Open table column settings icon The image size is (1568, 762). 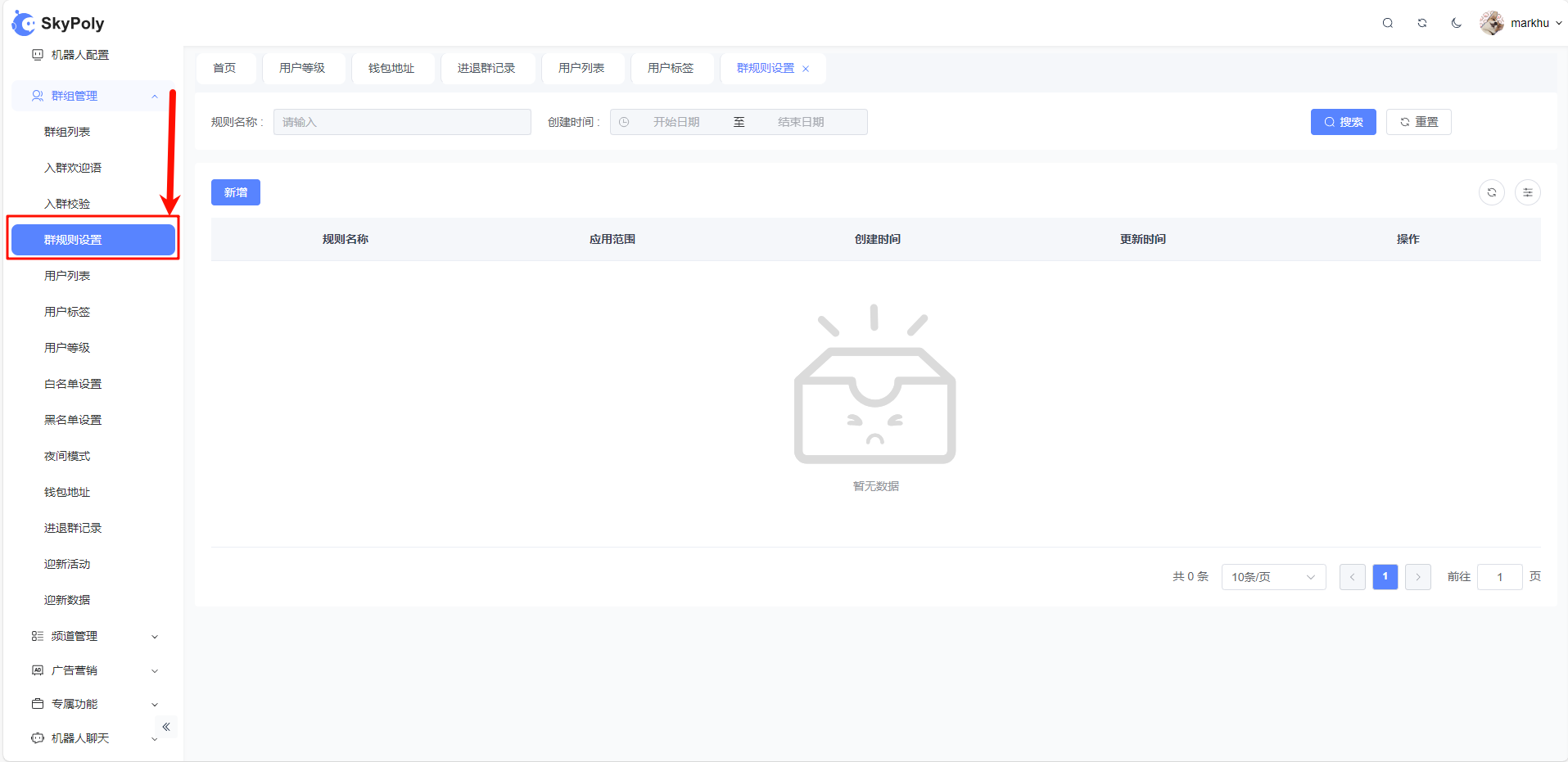pos(1527,192)
